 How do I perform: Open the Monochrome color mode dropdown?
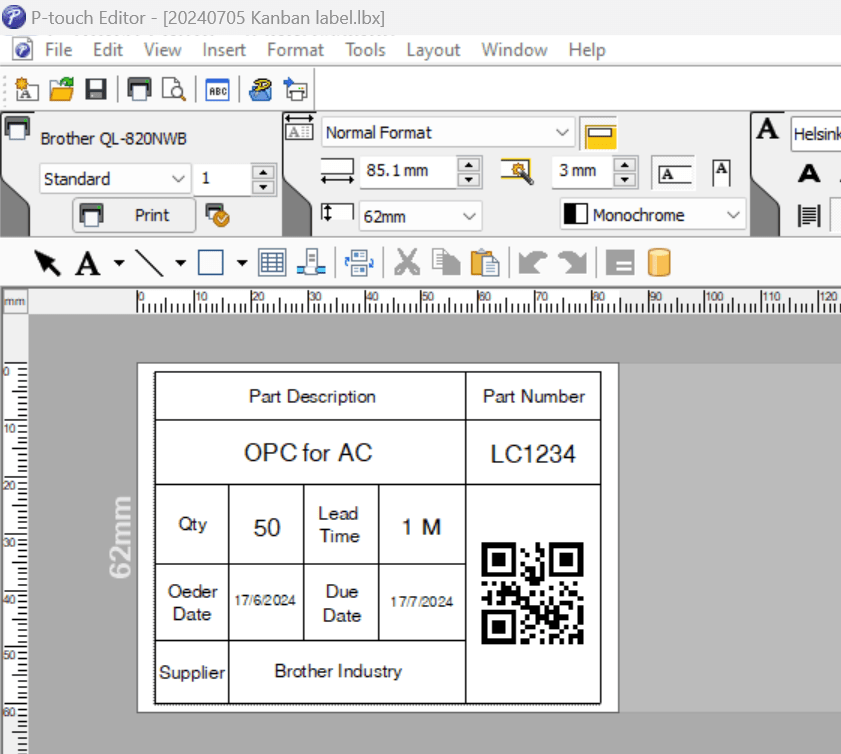[x=653, y=215]
